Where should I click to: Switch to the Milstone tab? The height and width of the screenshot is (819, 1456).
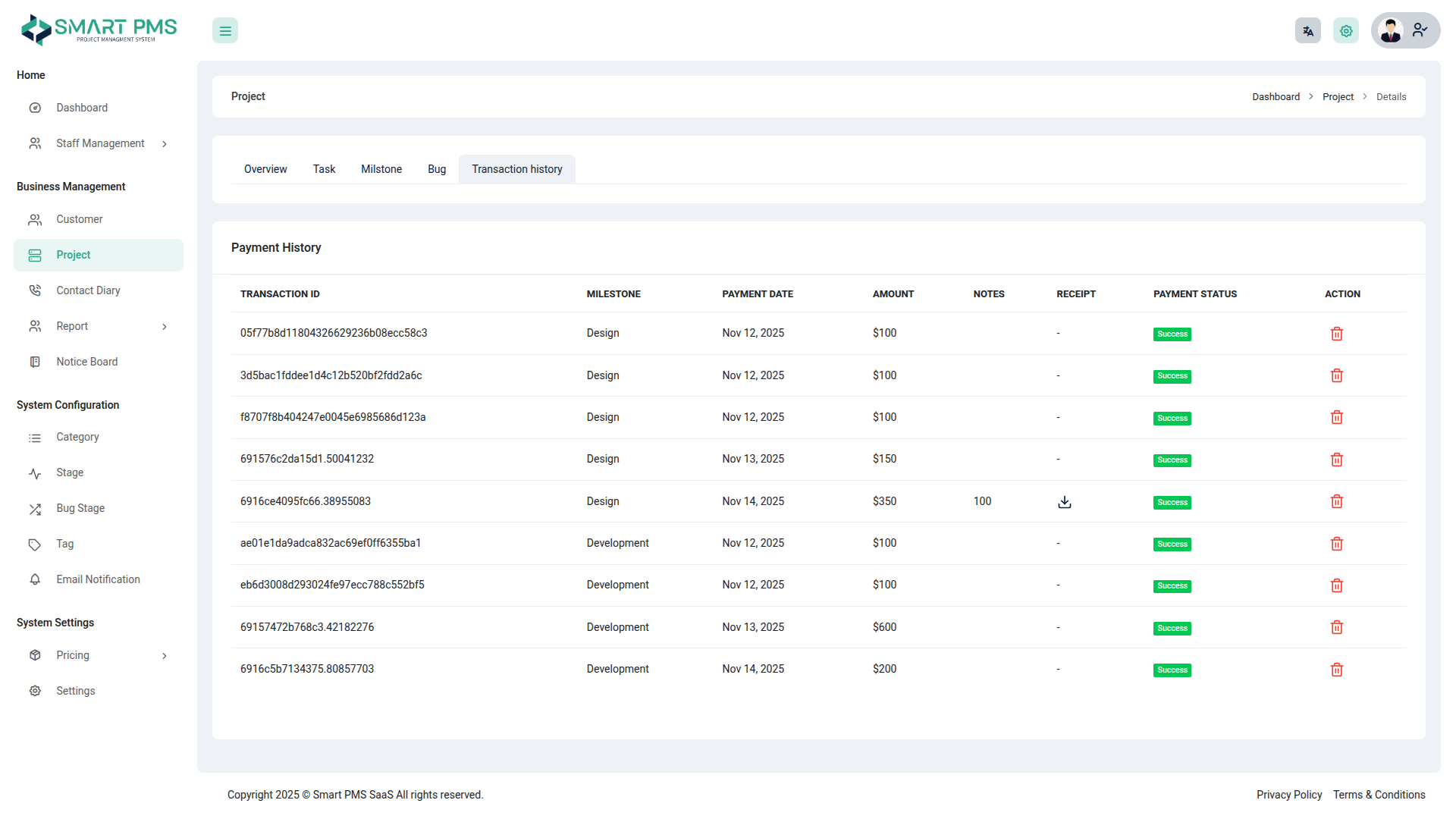pyautogui.click(x=381, y=169)
